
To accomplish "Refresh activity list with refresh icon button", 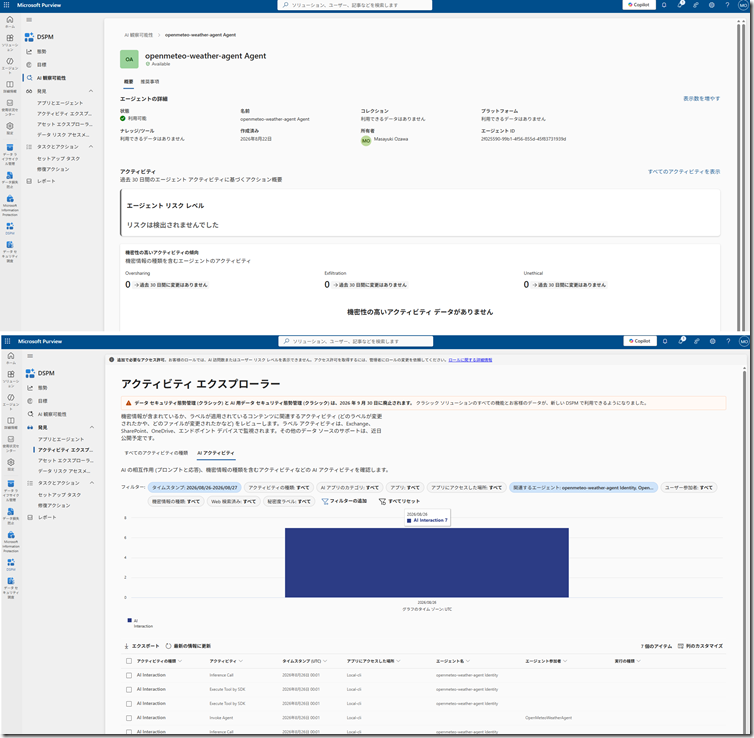I will click(x=188, y=646).
